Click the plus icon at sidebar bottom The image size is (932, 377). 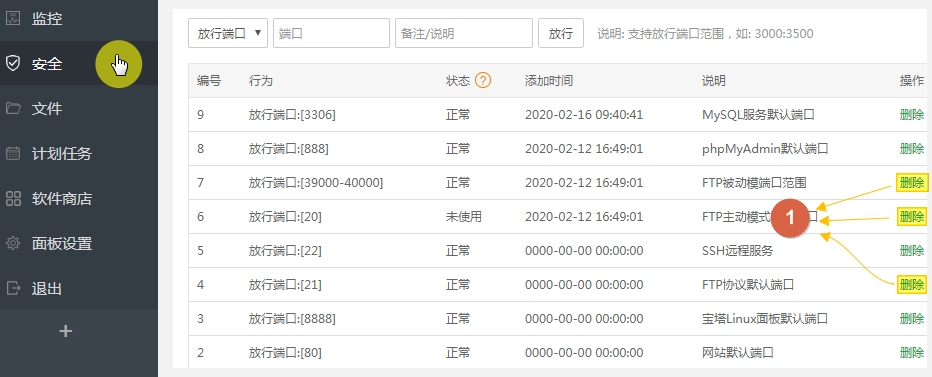coord(66,331)
